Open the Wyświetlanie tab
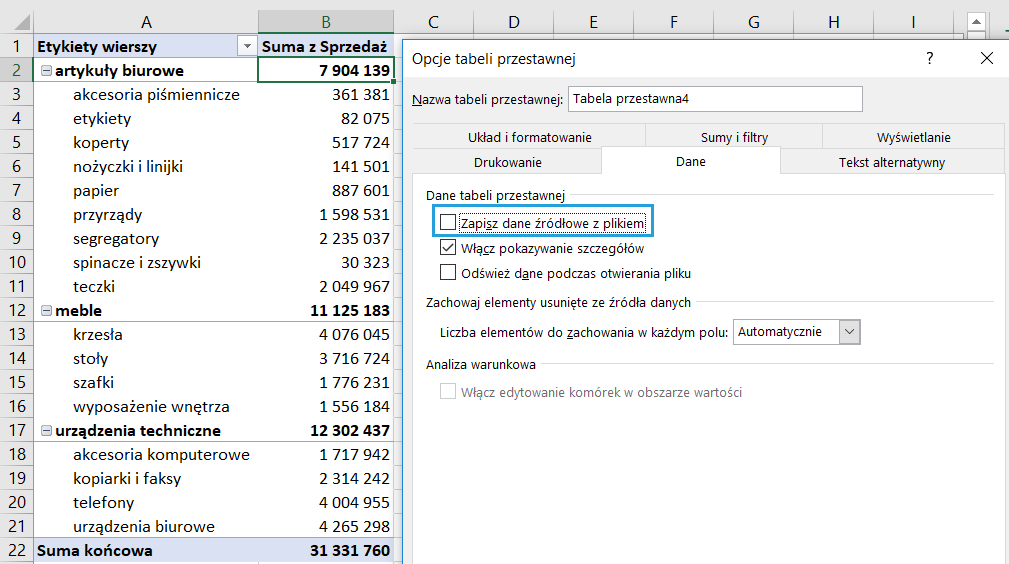 [x=913, y=137]
